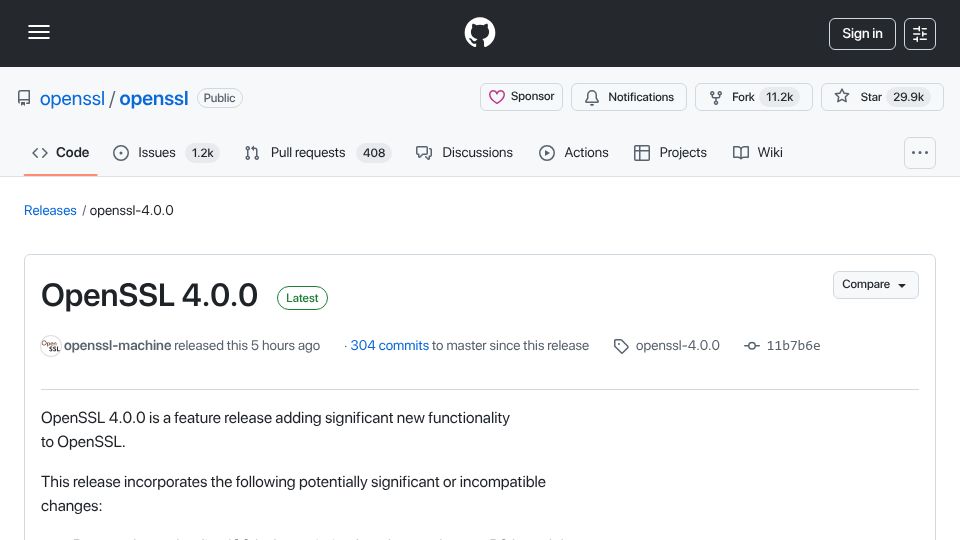Viewport: 960px width, 540px height.
Task: Click the Issues count 1.2k
Action: (x=202, y=152)
